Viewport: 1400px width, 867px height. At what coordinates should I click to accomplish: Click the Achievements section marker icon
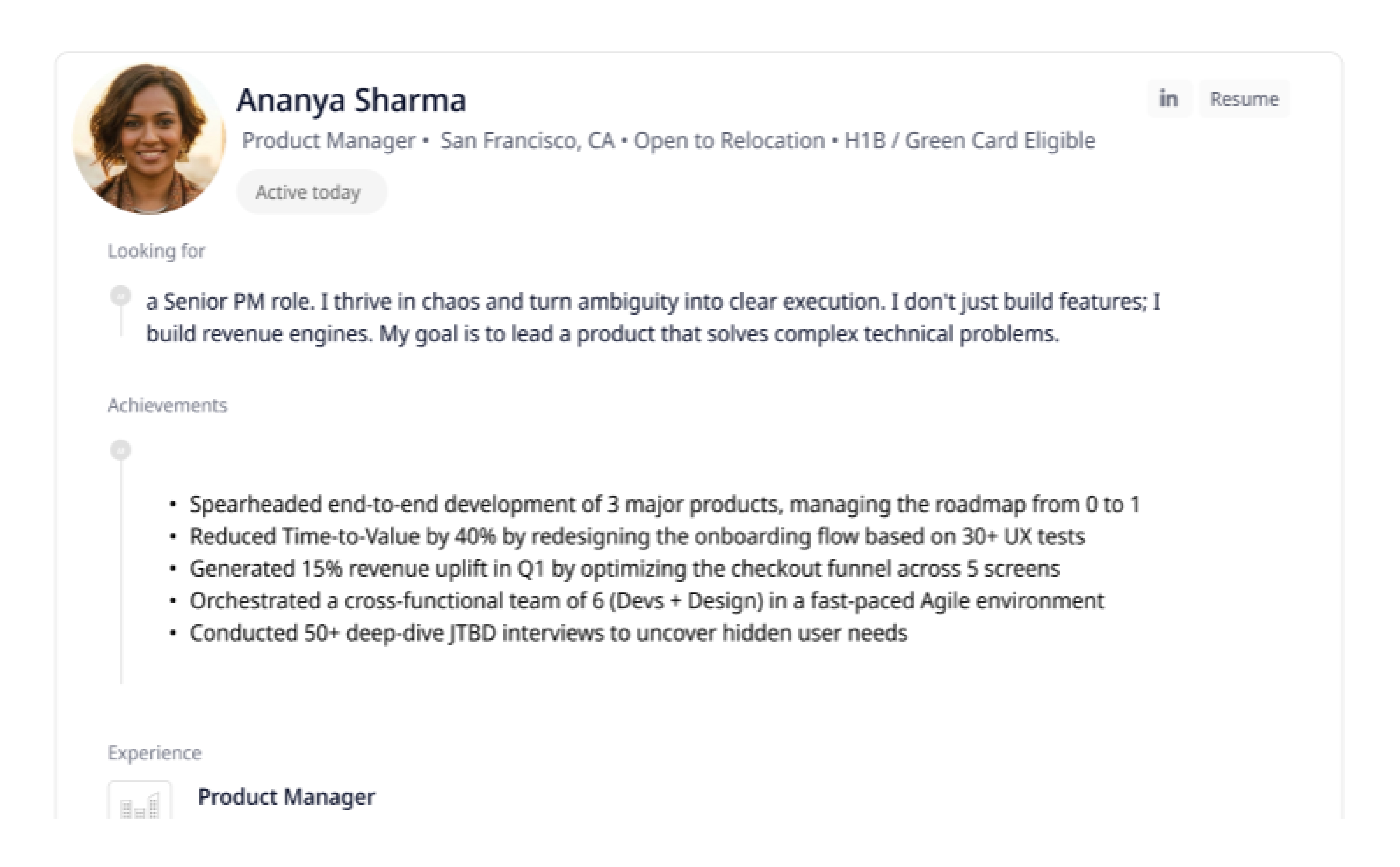[120, 450]
